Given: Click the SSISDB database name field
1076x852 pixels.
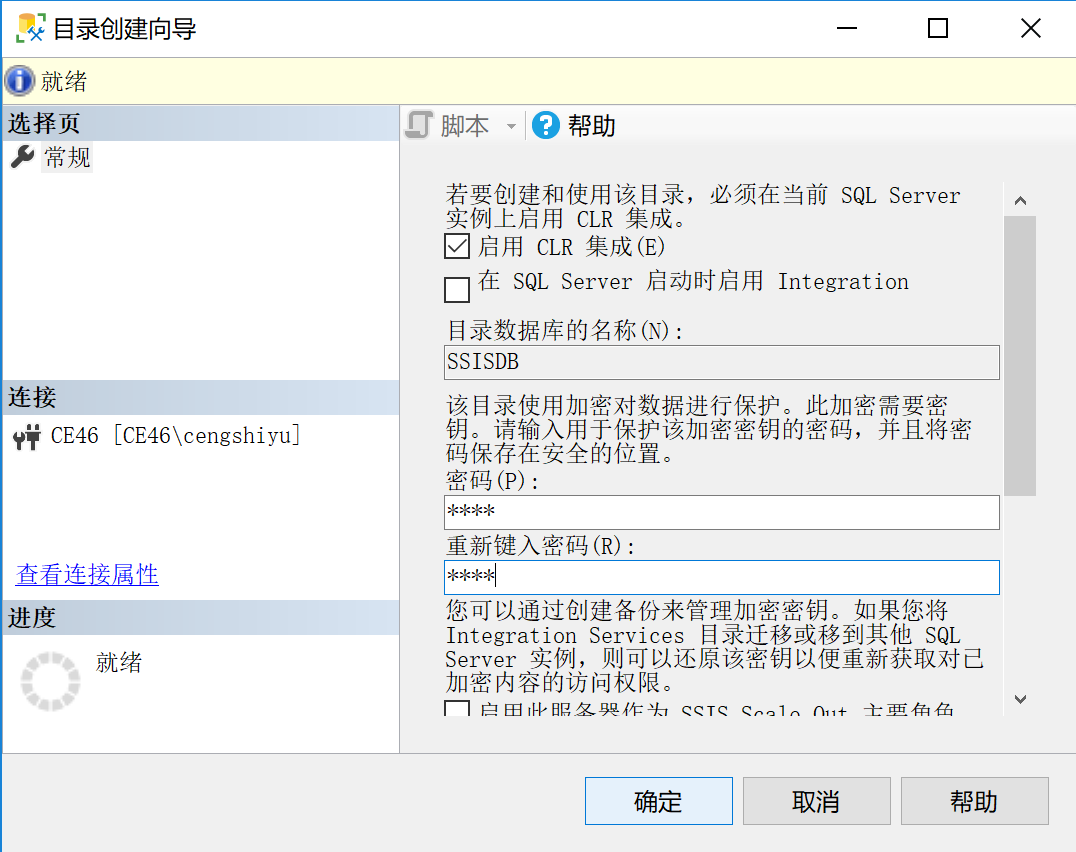Looking at the screenshot, I should click(x=722, y=362).
